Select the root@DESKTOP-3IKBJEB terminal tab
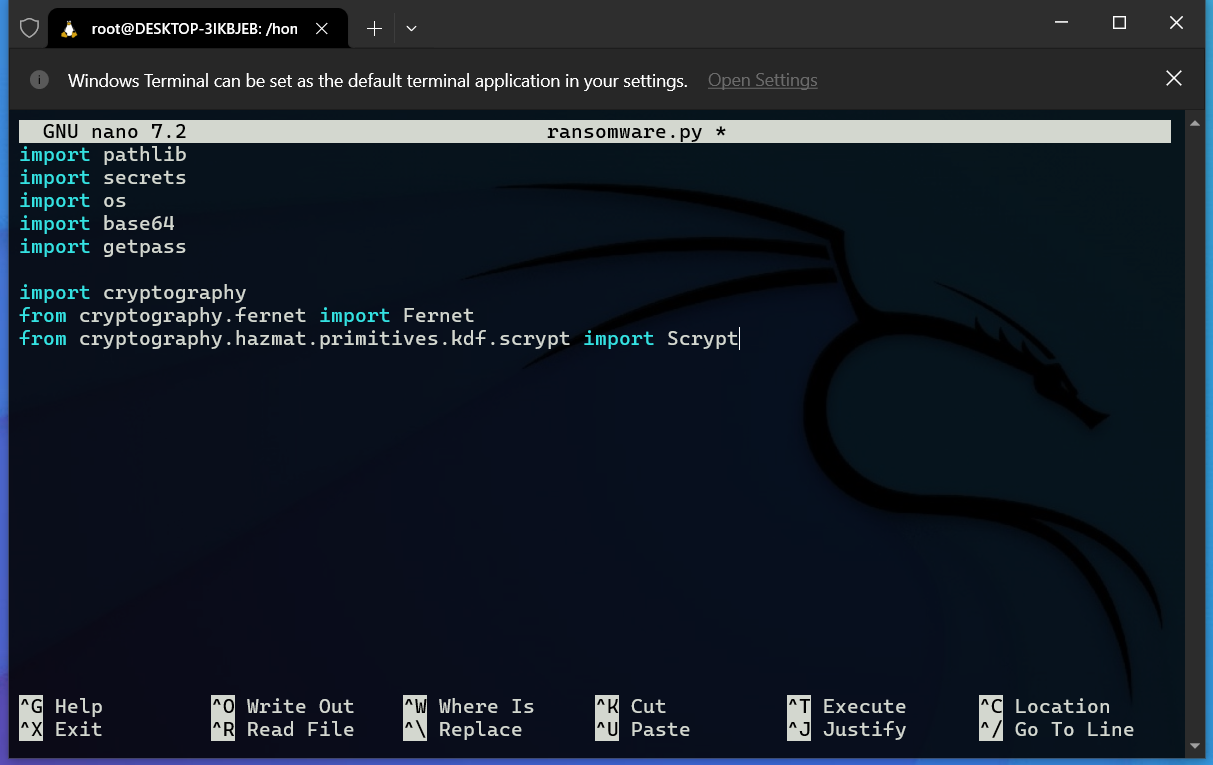 [198, 29]
